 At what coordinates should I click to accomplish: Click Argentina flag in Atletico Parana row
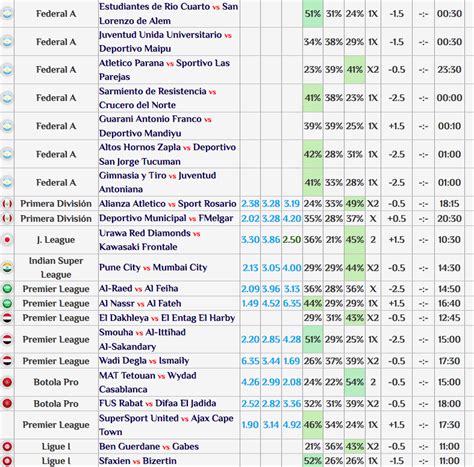(7, 70)
